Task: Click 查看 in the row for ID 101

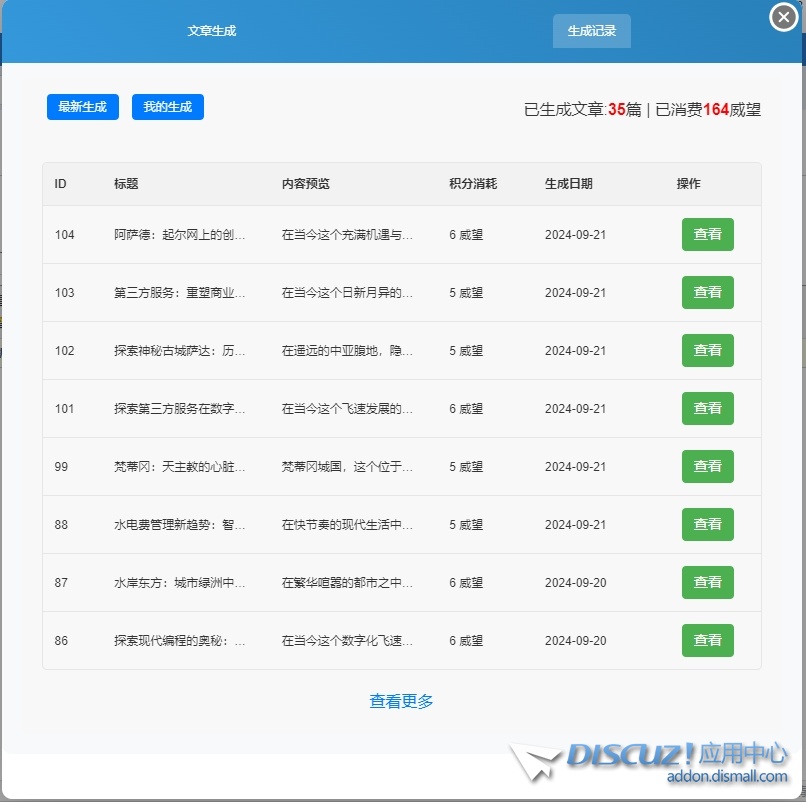Action: coord(707,409)
